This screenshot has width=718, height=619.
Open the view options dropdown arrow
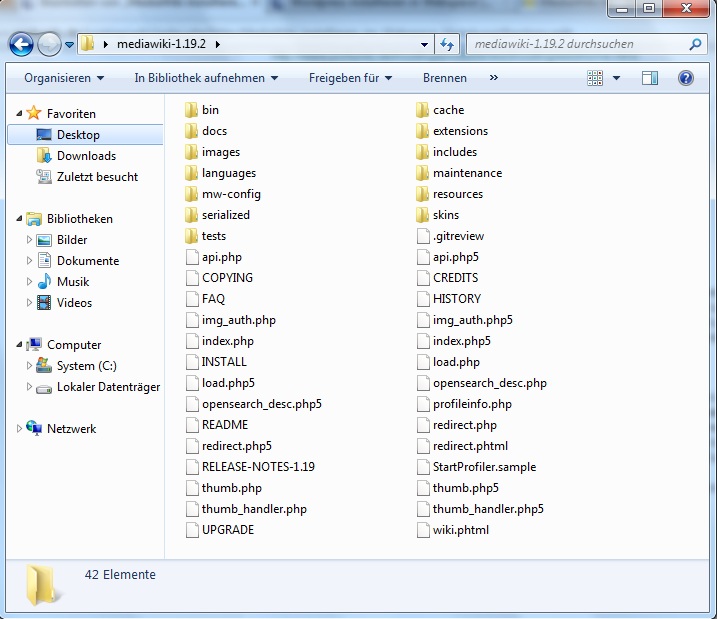(x=617, y=78)
